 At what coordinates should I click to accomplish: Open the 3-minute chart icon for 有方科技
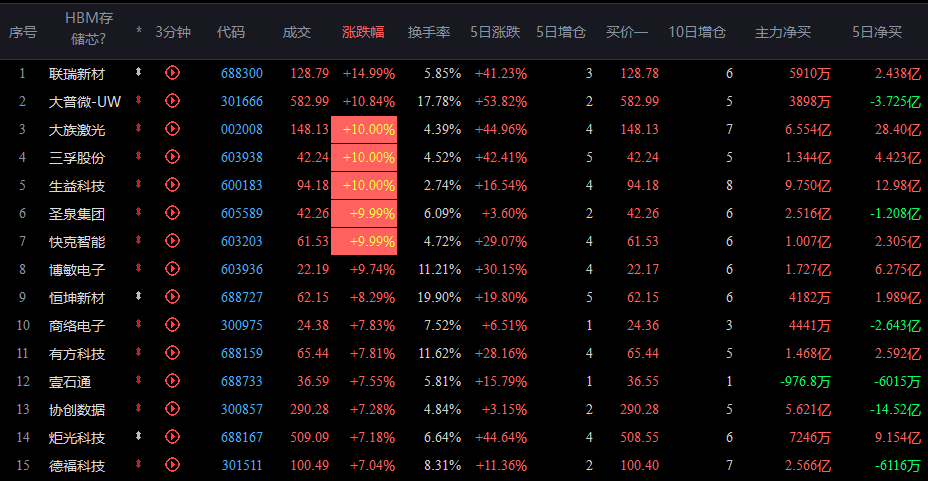pos(172,353)
